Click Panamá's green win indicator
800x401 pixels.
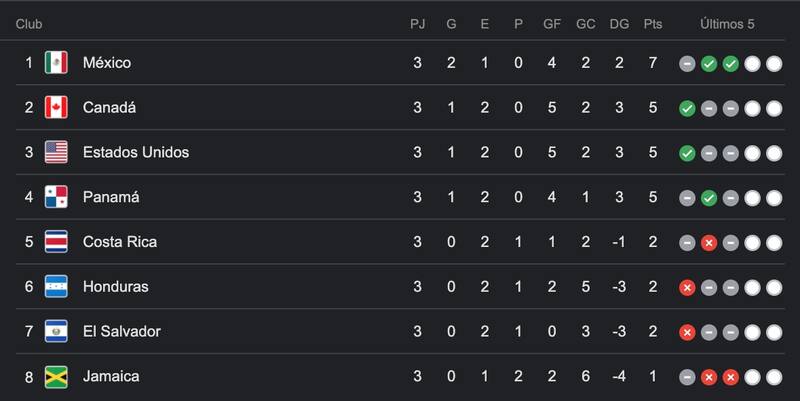pos(709,198)
